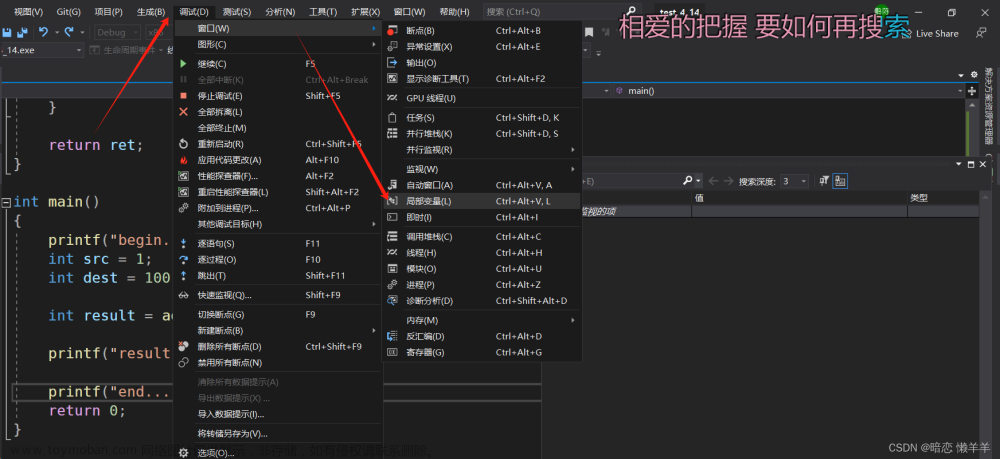
Task: Click Attach to Process (附加到进程)
Action: pyautogui.click(x=279, y=208)
